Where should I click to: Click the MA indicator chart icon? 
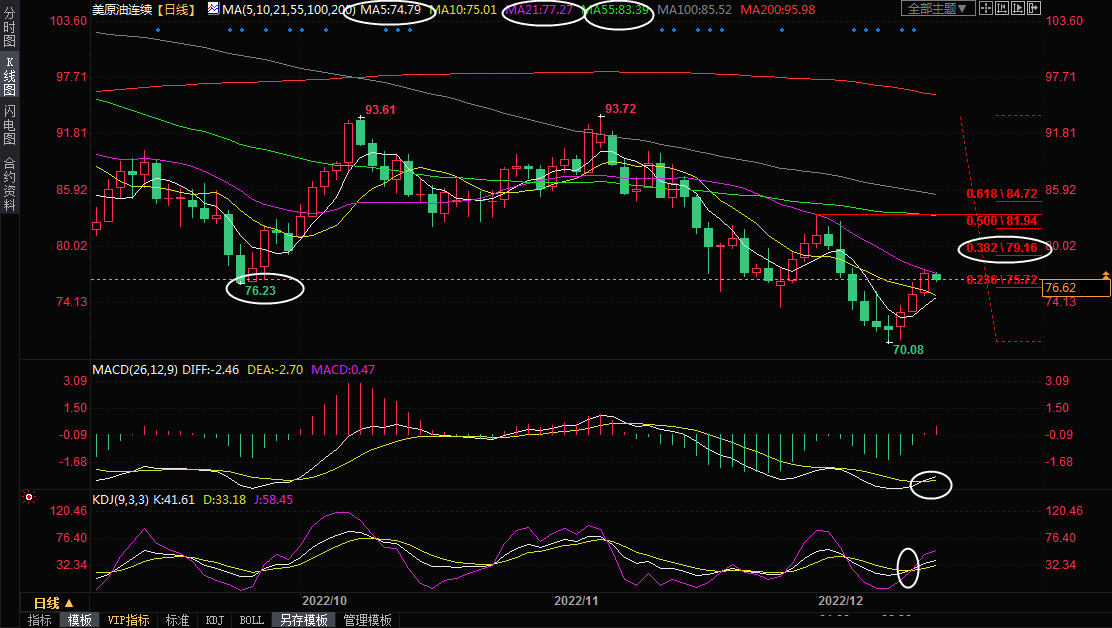click(214, 9)
